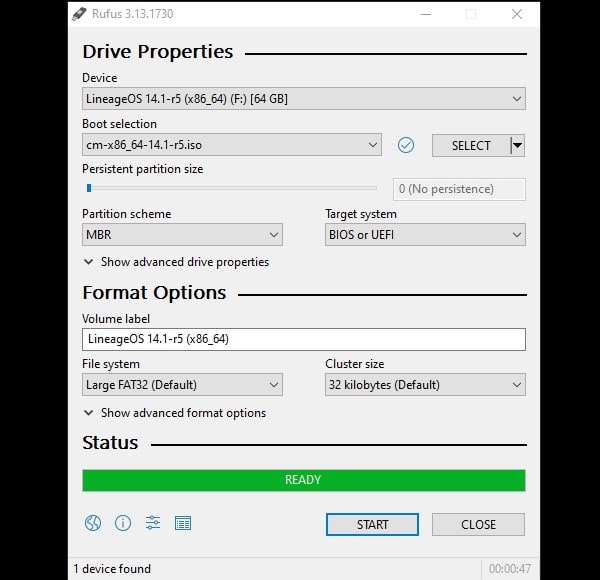Expand Show advanced format options

pyautogui.click(x=174, y=413)
